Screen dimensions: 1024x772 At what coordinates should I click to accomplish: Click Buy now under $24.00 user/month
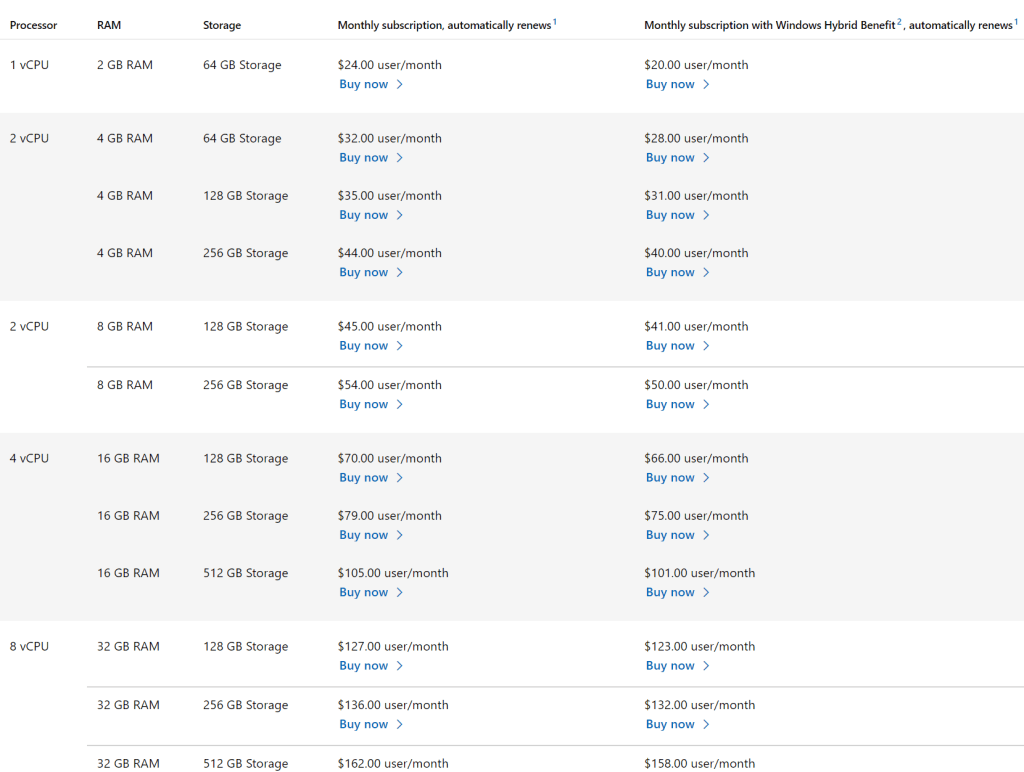tap(364, 85)
